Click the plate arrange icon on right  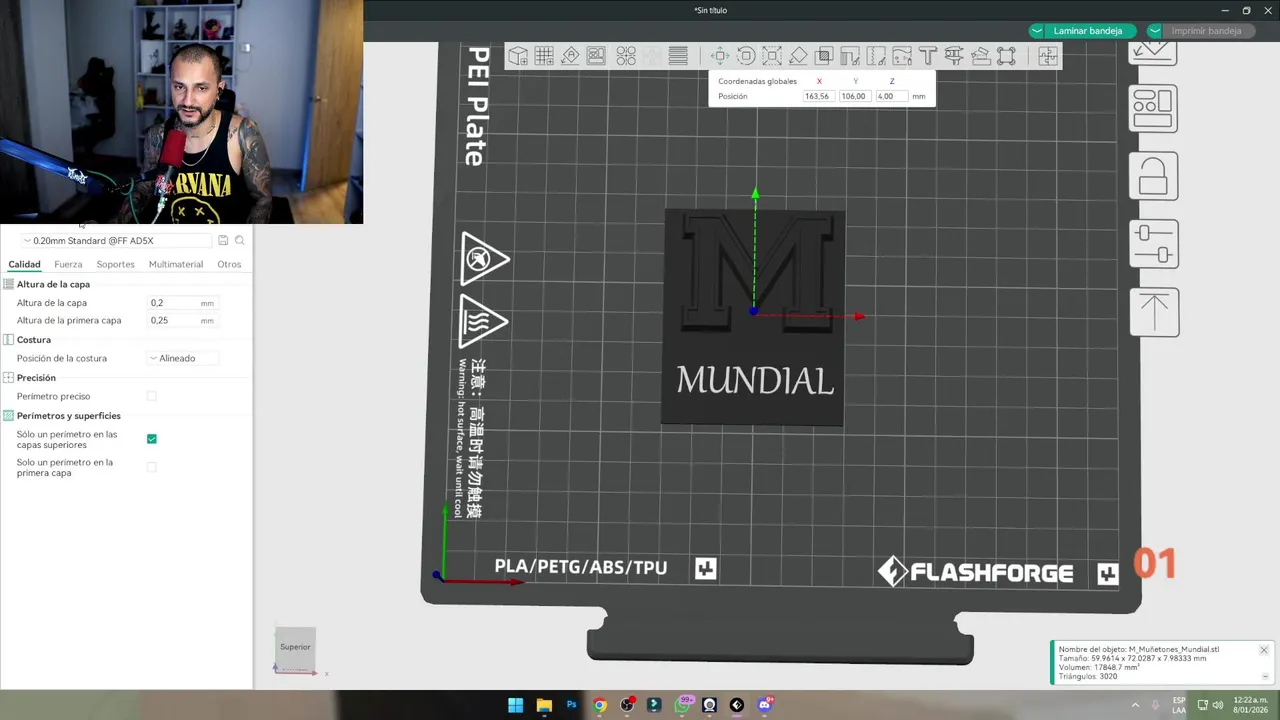click(1153, 109)
